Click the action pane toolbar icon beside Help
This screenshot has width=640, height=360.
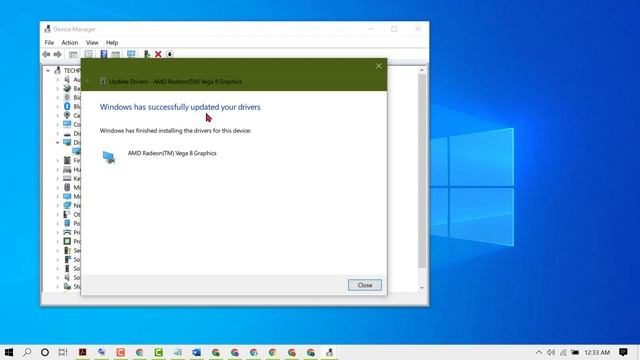116,54
